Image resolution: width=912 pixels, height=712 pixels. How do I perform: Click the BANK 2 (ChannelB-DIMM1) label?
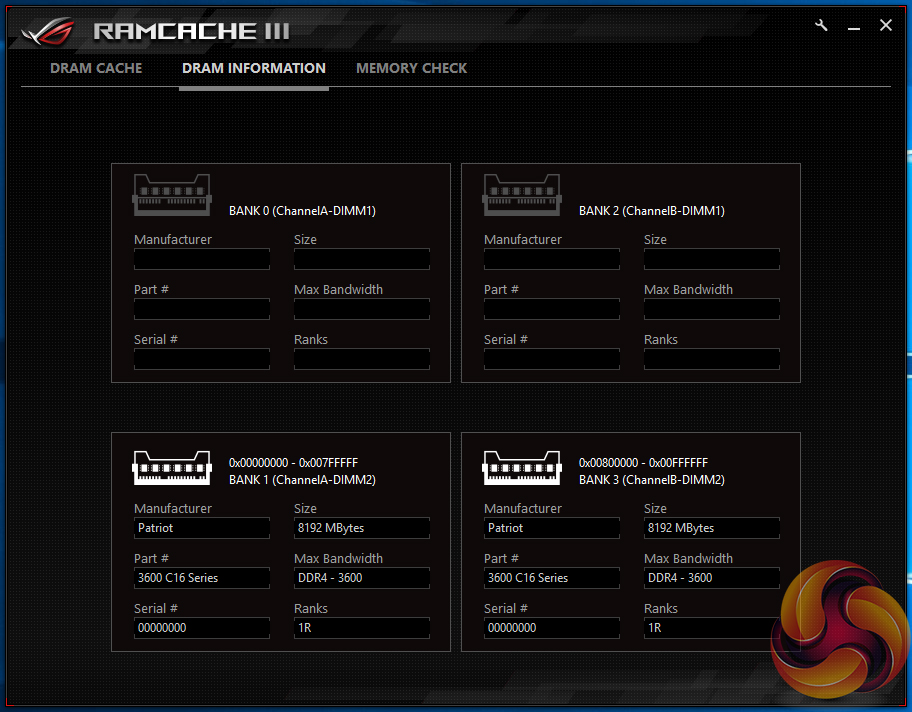click(652, 211)
